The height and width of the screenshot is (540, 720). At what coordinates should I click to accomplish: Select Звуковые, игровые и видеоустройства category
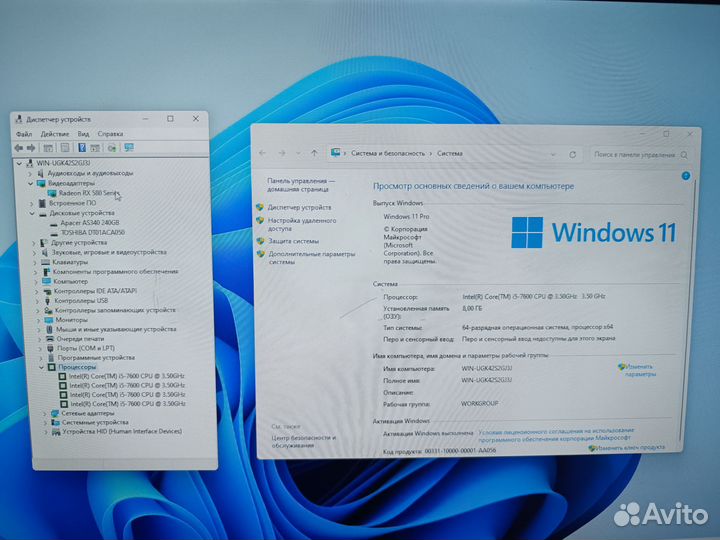(x=109, y=252)
